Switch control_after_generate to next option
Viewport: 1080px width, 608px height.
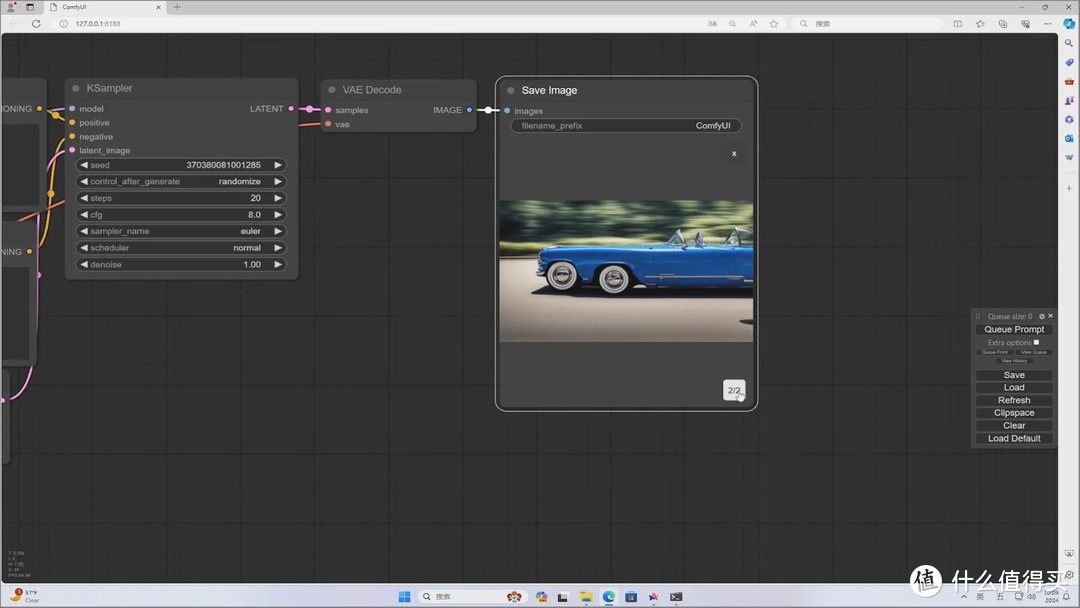pyautogui.click(x=278, y=182)
